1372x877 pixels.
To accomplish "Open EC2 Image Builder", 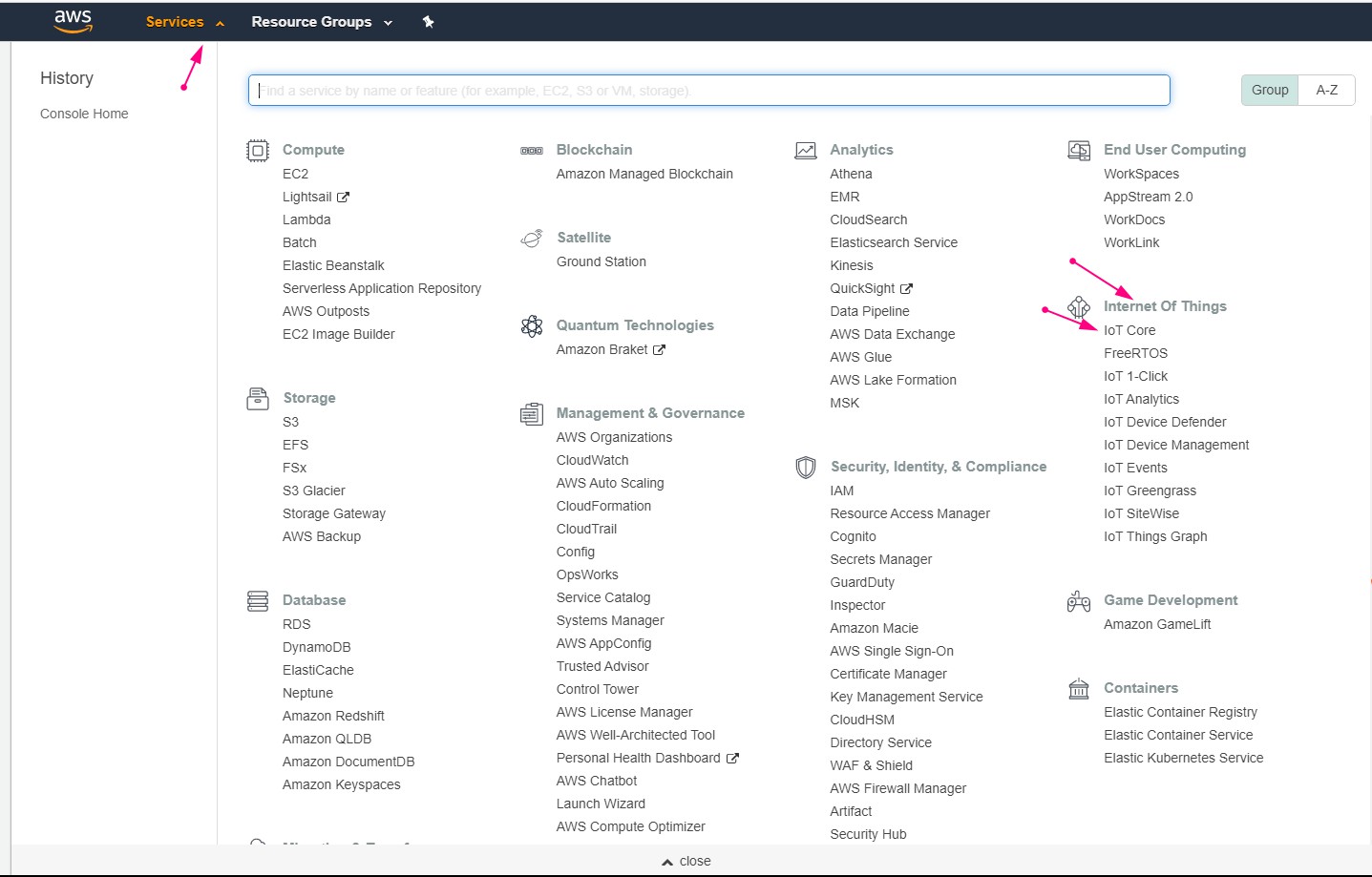I will tap(338, 334).
